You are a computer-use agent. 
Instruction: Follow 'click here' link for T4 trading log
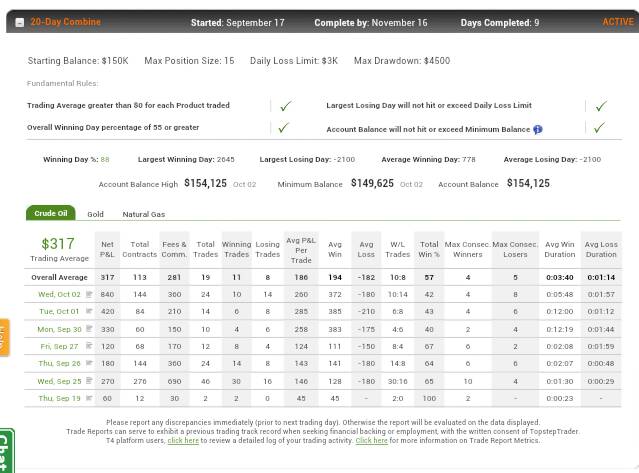[x=183, y=440]
